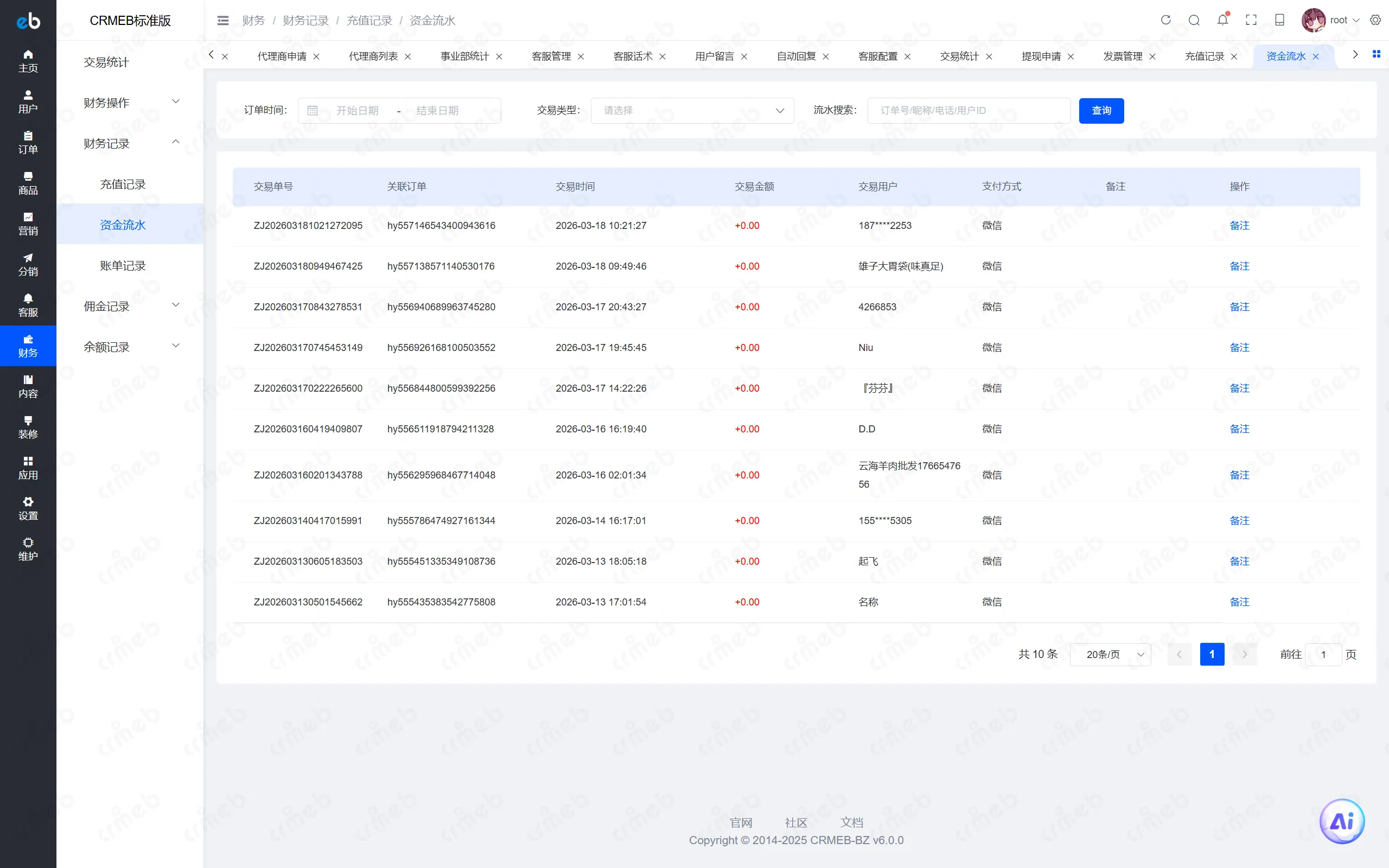Screen dimensions: 1389x868
Task: Open the 内容 content sidebar icon
Action: click(28, 386)
